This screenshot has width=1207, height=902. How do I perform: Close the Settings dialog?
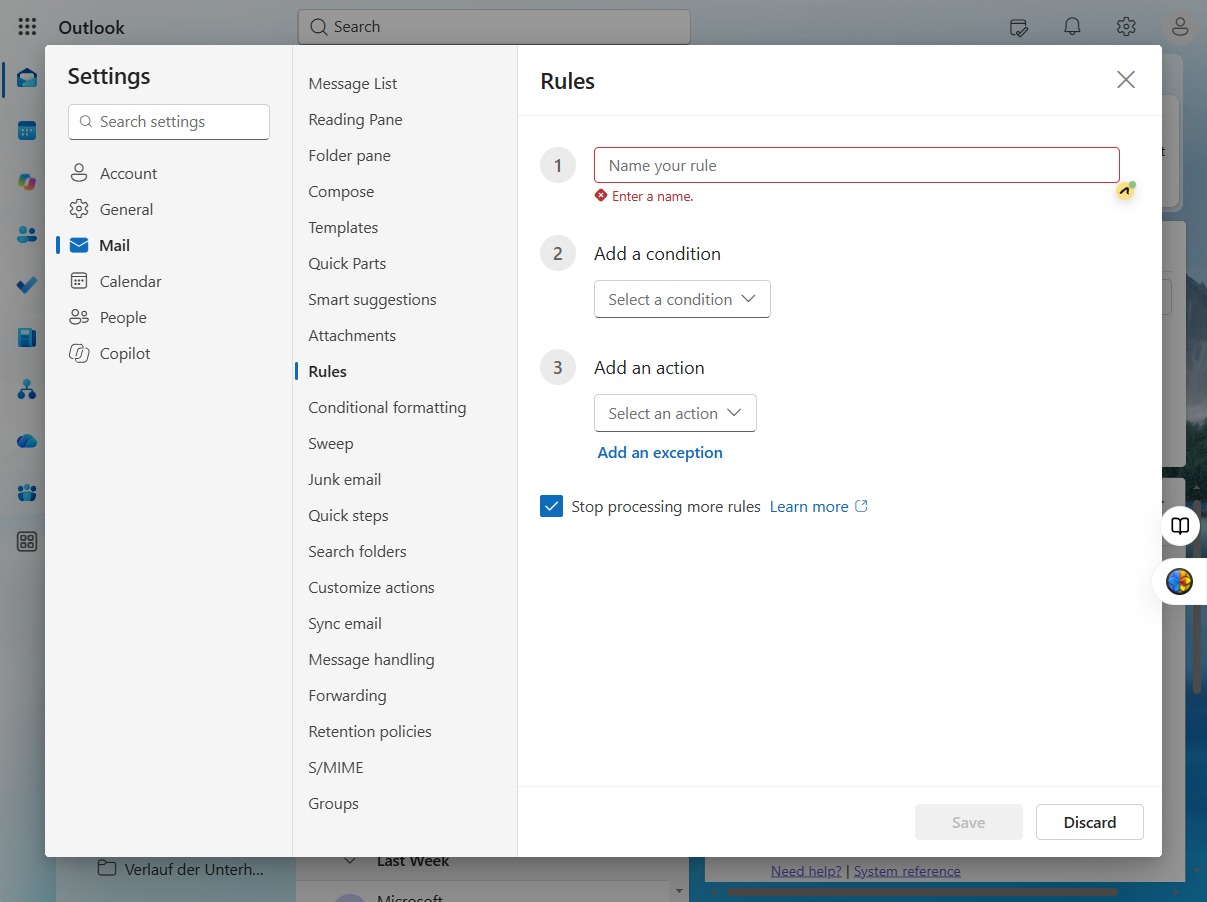tap(1126, 80)
